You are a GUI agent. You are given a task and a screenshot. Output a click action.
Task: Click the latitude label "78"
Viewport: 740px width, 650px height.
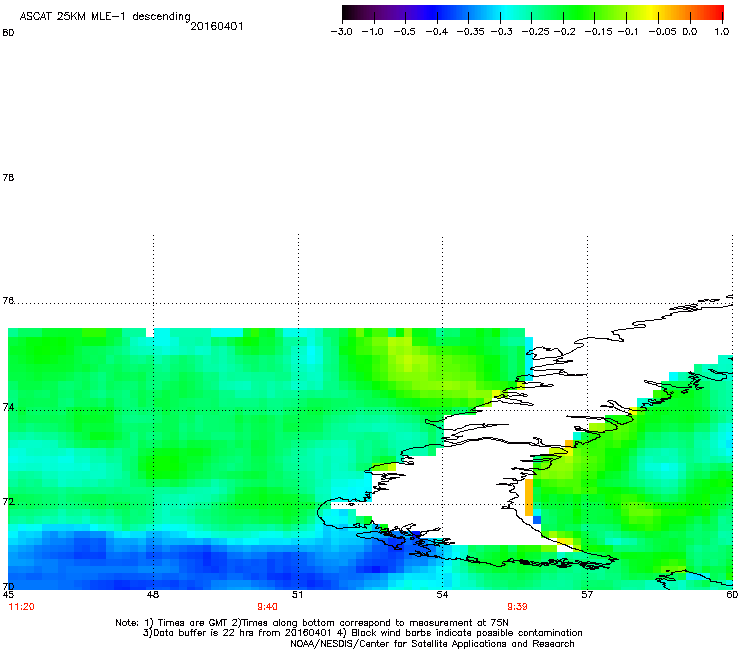[x=8, y=177]
